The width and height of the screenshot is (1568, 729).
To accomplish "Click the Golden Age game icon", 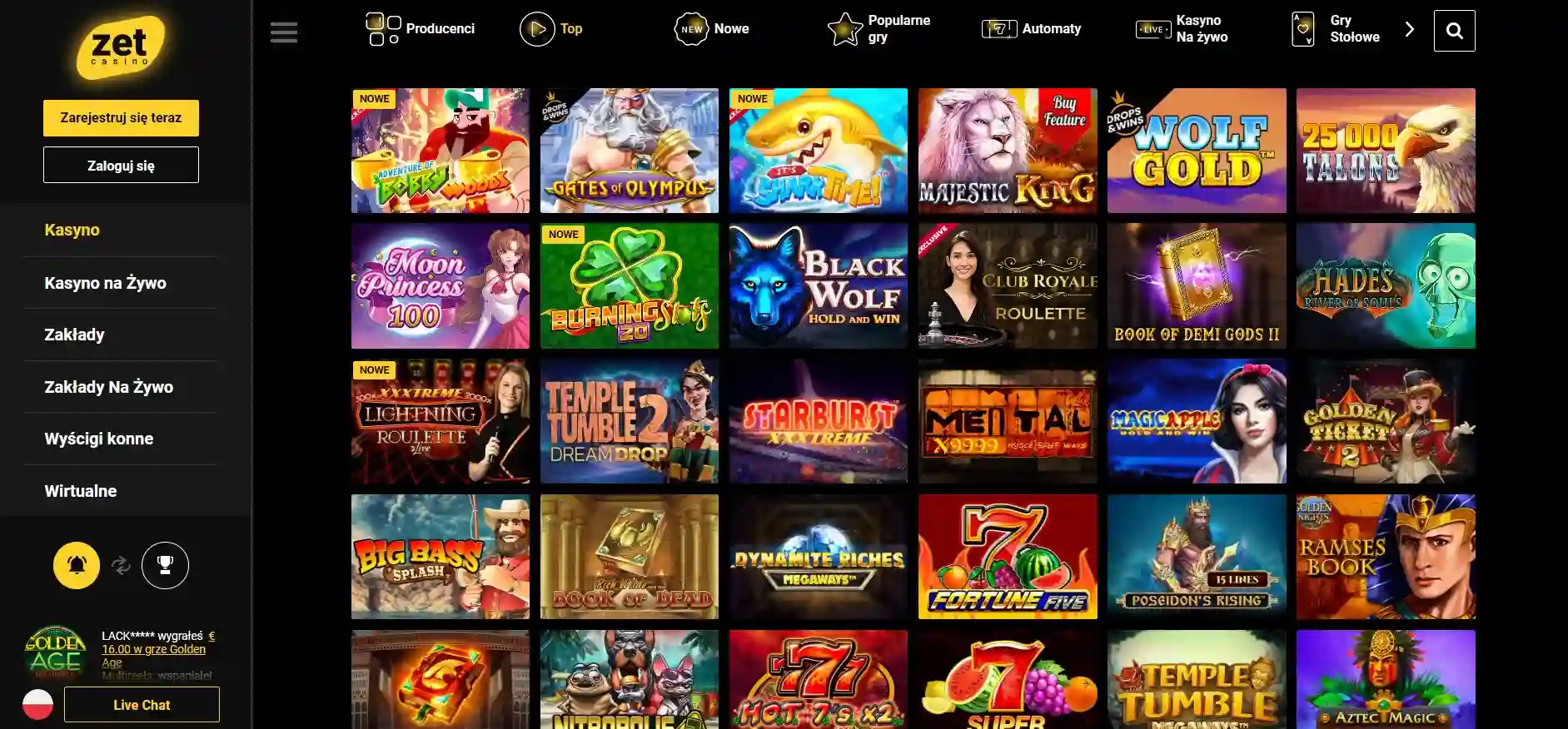I will tap(56, 652).
